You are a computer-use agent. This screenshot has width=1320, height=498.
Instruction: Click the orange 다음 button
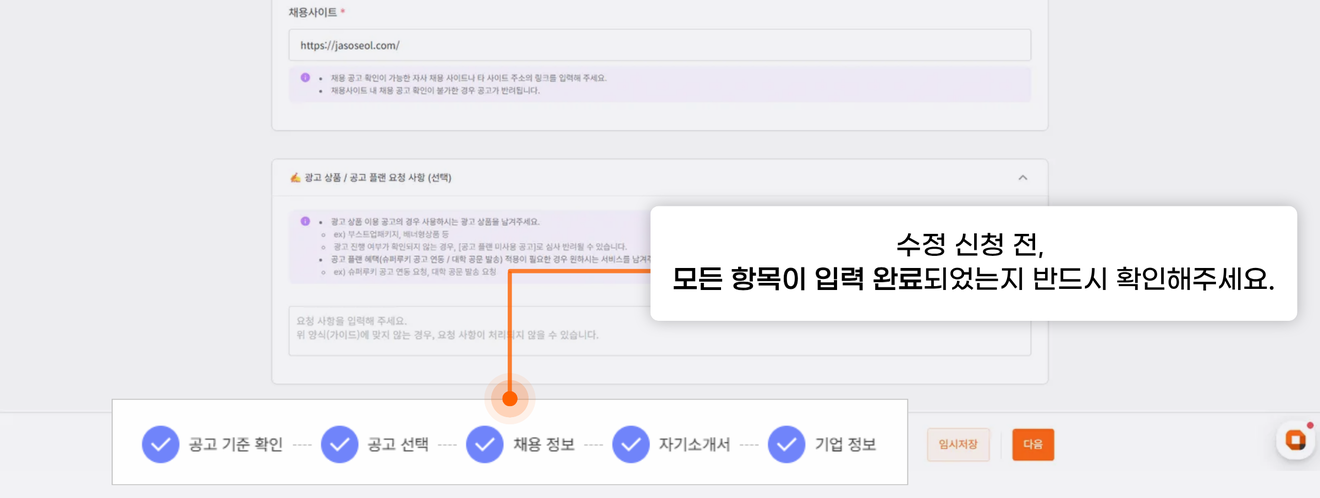[1033, 445]
